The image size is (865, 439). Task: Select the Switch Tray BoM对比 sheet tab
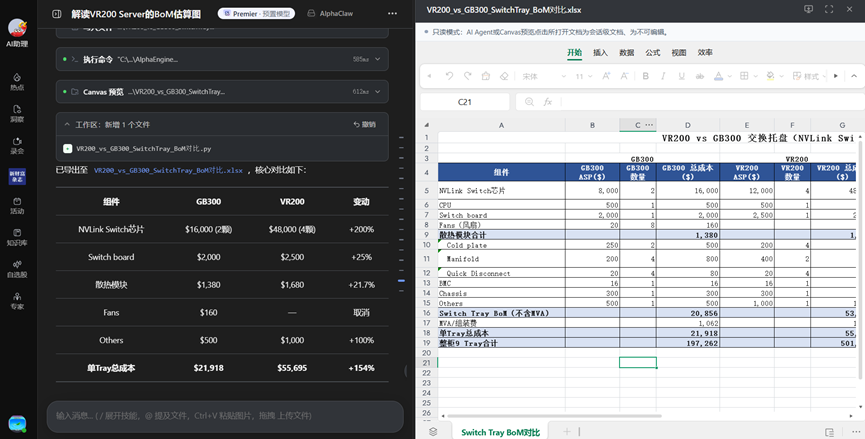(500, 432)
